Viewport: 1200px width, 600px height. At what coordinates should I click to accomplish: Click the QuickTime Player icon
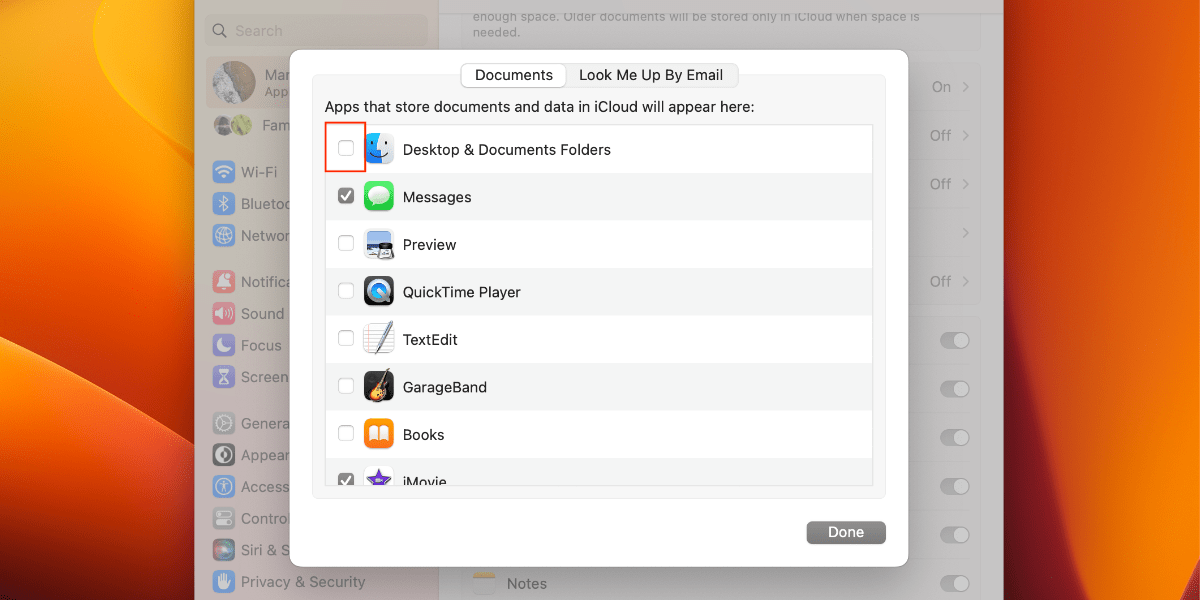[x=379, y=291]
